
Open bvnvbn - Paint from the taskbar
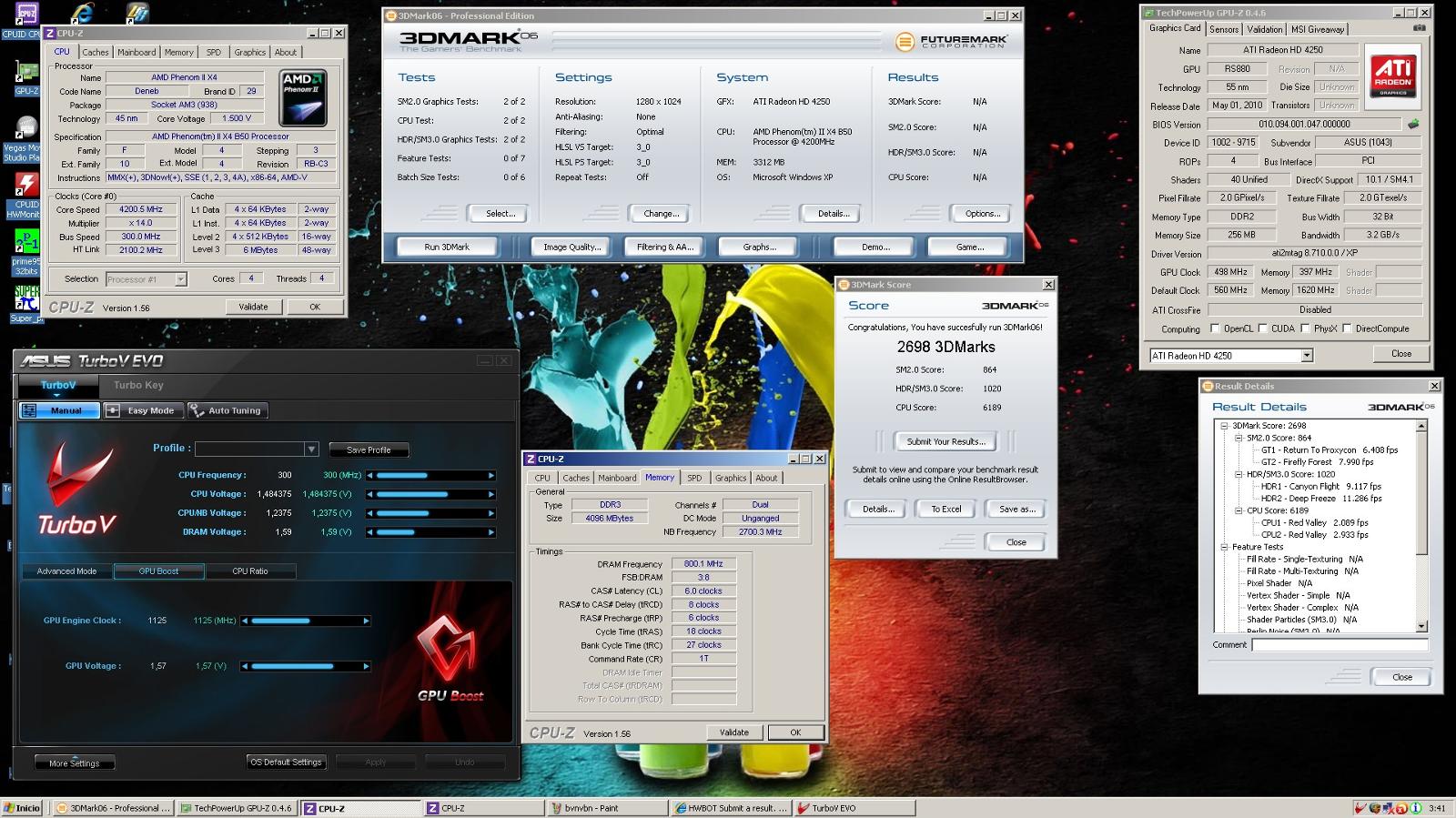click(607, 808)
